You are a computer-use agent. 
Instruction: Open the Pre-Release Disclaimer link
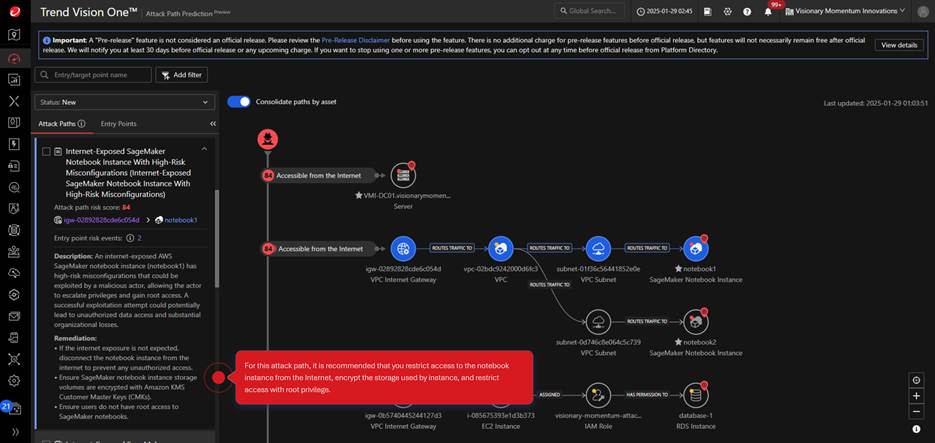[355, 40]
